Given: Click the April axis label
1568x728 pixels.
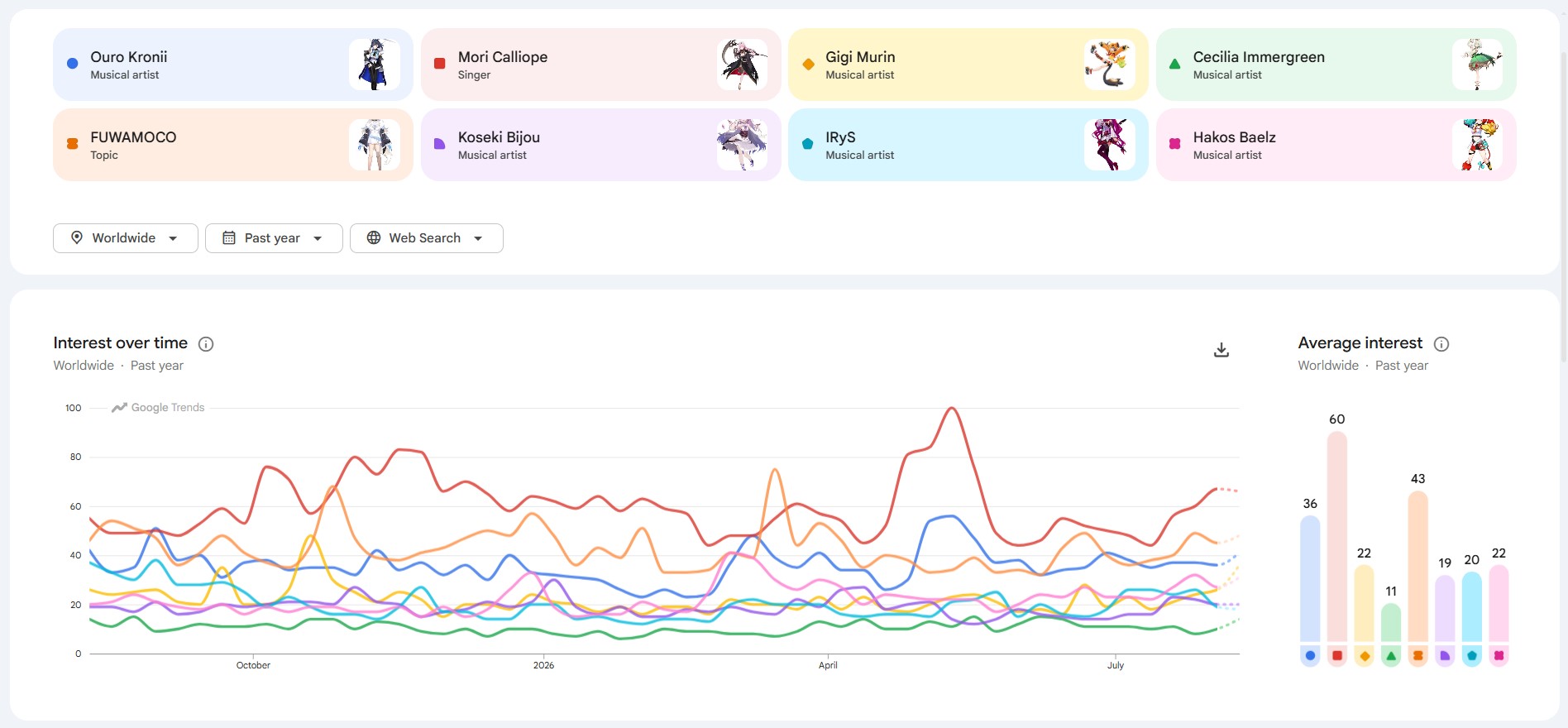Looking at the screenshot, I should tap(828, 665).
